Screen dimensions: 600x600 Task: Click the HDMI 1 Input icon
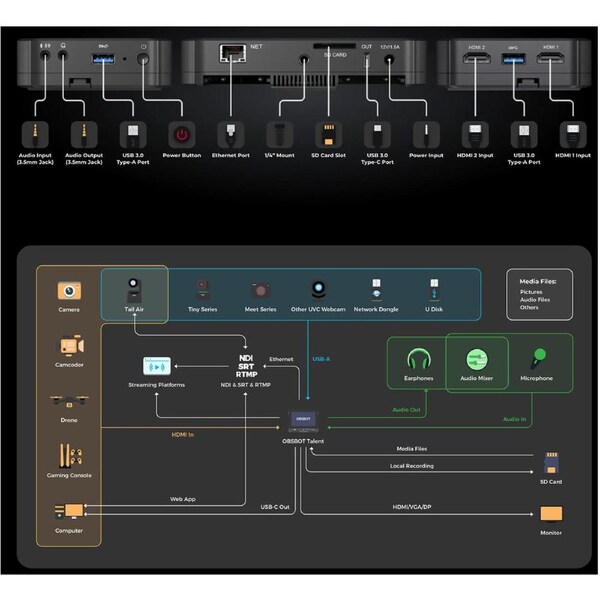click(573, 135)
